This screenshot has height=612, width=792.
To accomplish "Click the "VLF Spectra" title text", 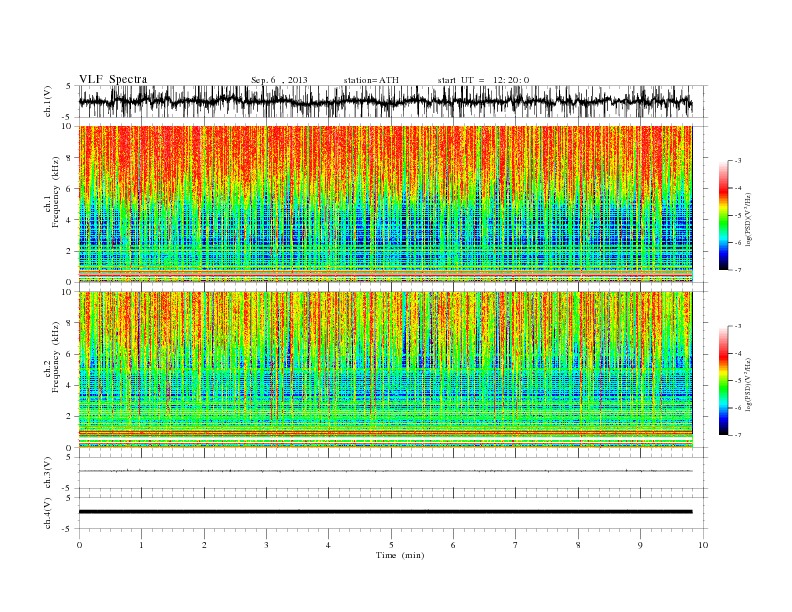I will coord(113,79).
